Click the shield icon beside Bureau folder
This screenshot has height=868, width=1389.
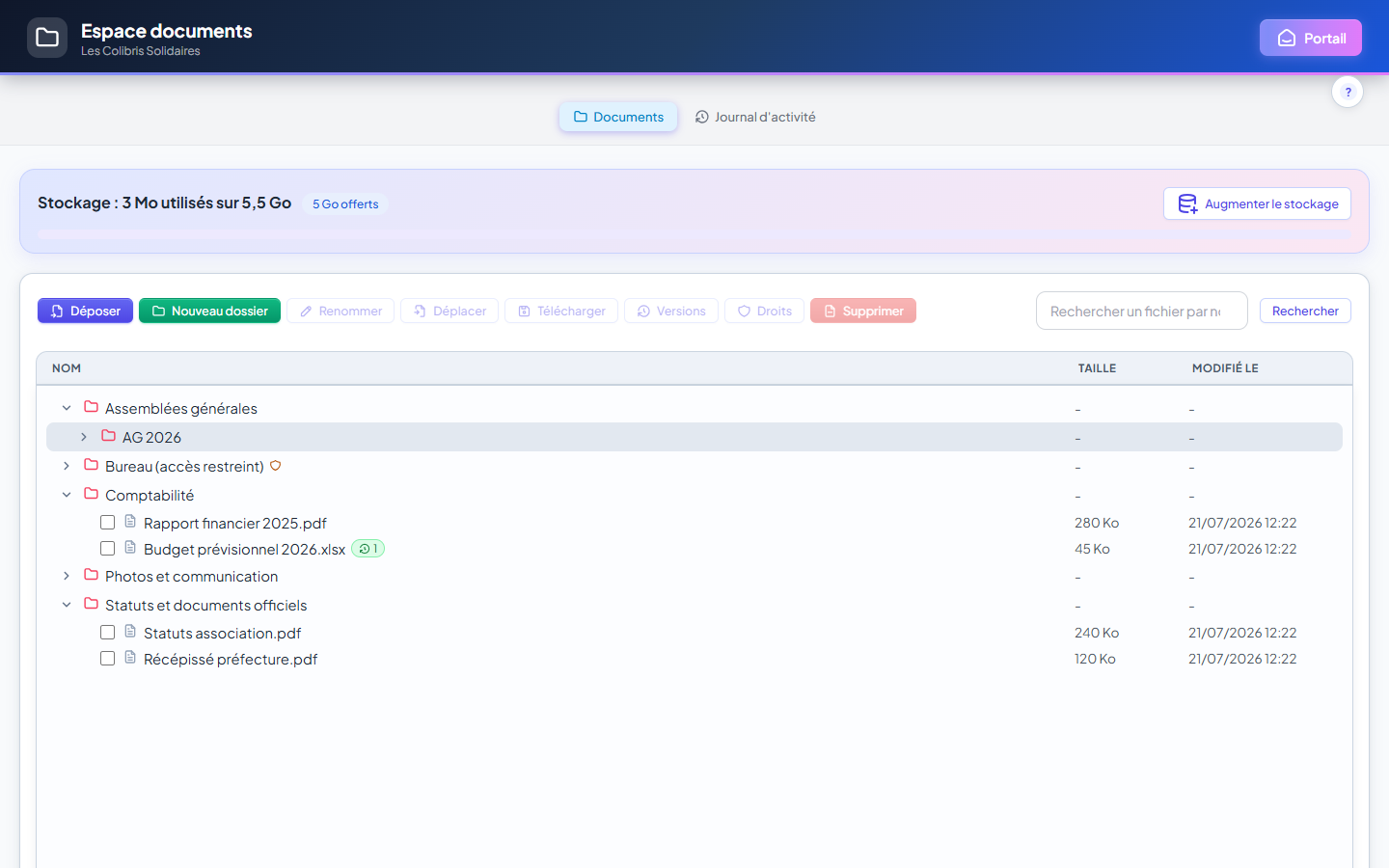[x=275, y=466]
